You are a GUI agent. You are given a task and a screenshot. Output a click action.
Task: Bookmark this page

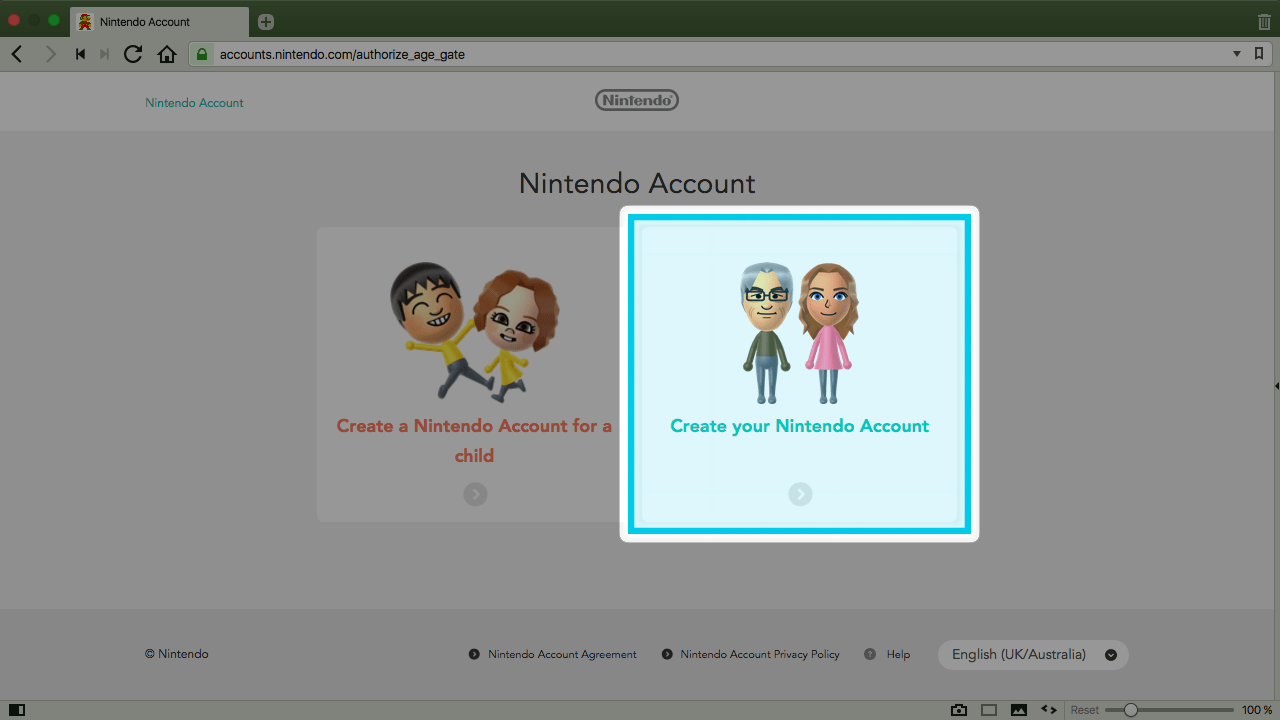(1259, 54)
